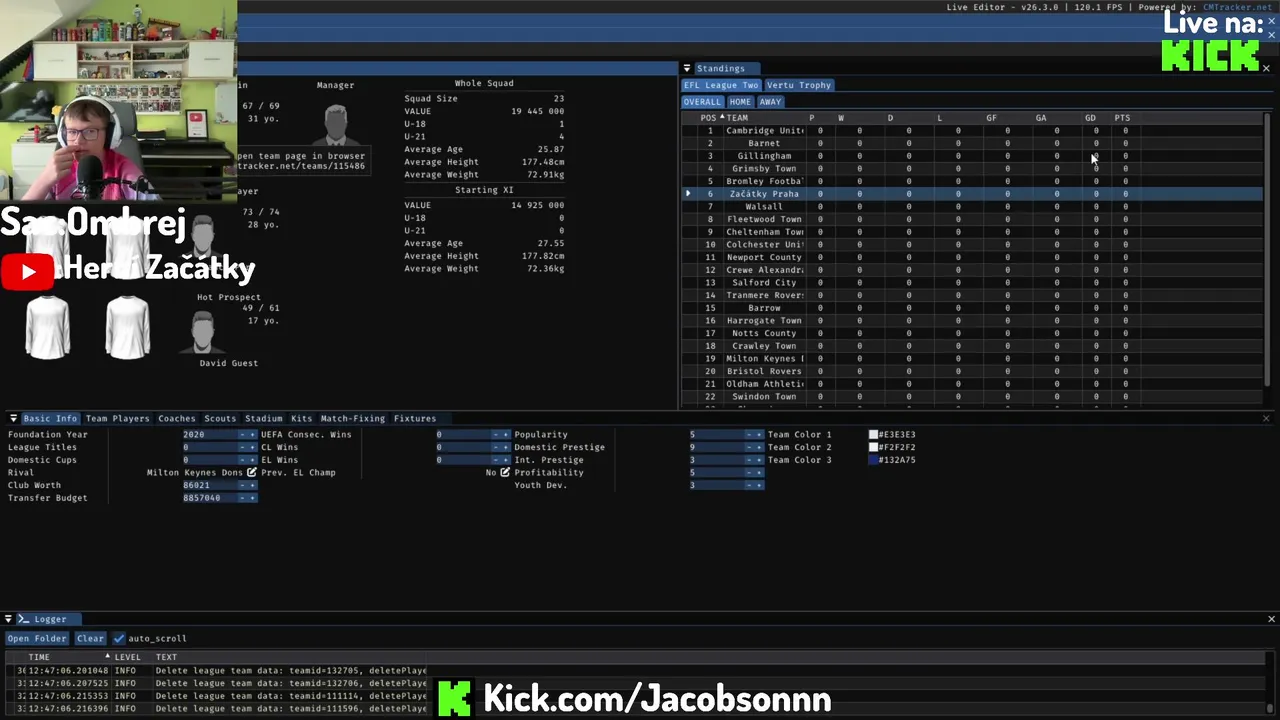Viewport: 1280px width, 720px height.
Task: Increase Club Worth with plus button
Action: [x=252, y=485]
